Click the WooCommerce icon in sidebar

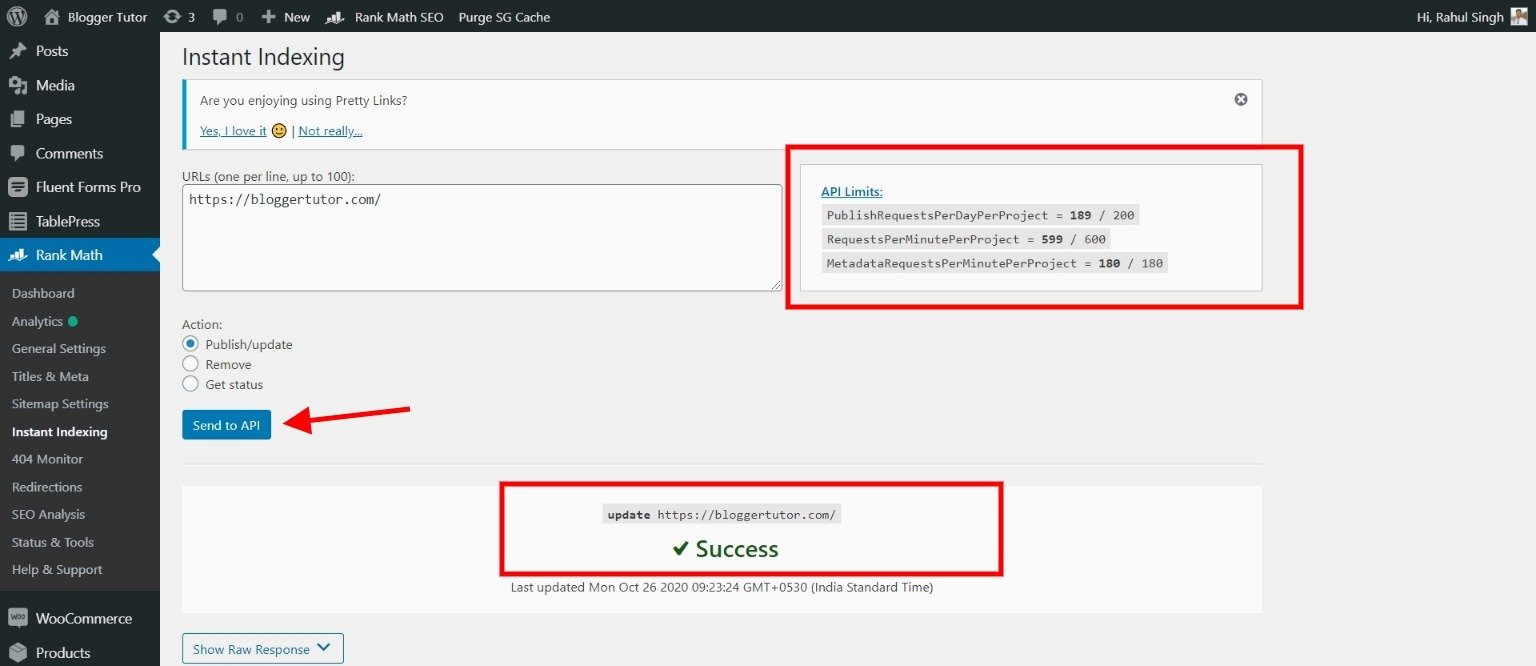tap(18, 618)
